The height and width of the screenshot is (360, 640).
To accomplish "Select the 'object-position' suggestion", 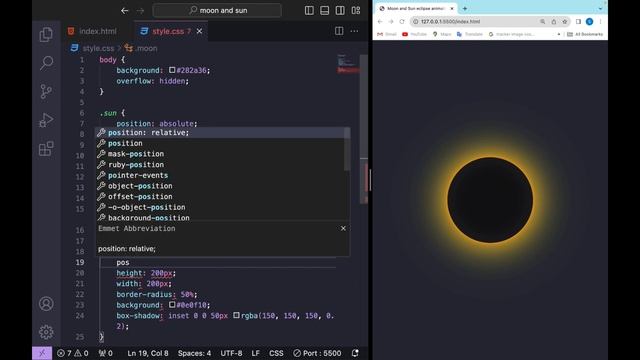I will 220,186.
